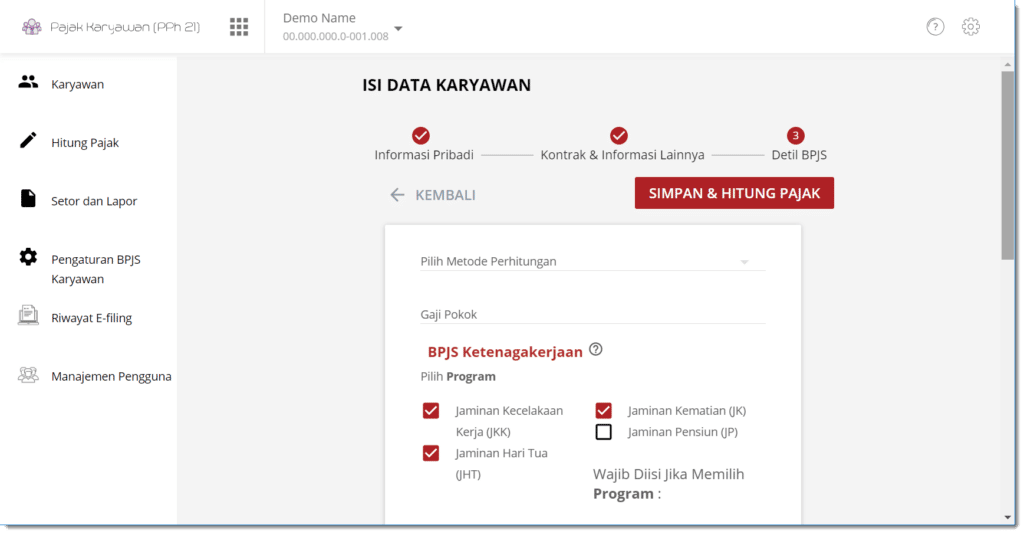Click the BPJS Ketenagakerjaan heading
The image size is (1024, 534).
[505, 352]
